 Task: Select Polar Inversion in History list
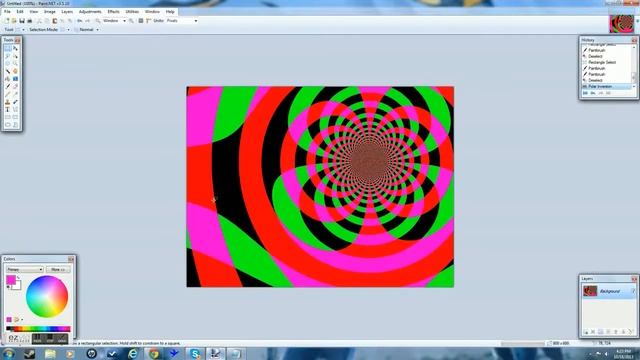[x=607, y=87]
